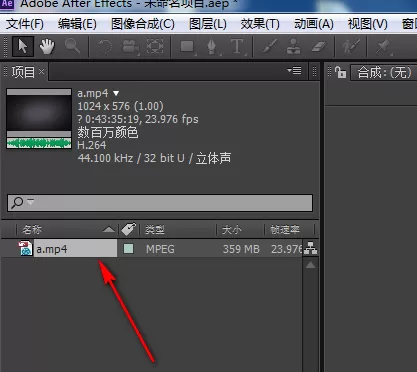Open the Project panel options menu

294,70
